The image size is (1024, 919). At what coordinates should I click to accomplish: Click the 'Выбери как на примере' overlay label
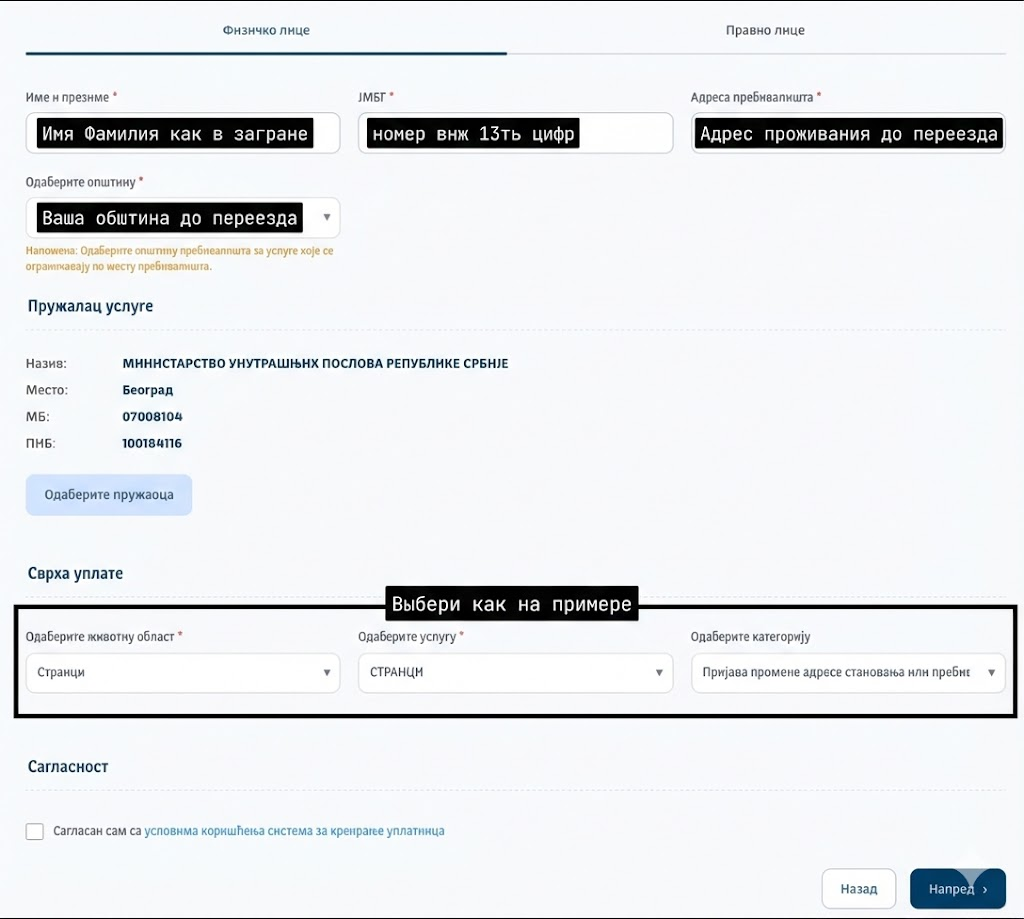(x=511, y=604)
